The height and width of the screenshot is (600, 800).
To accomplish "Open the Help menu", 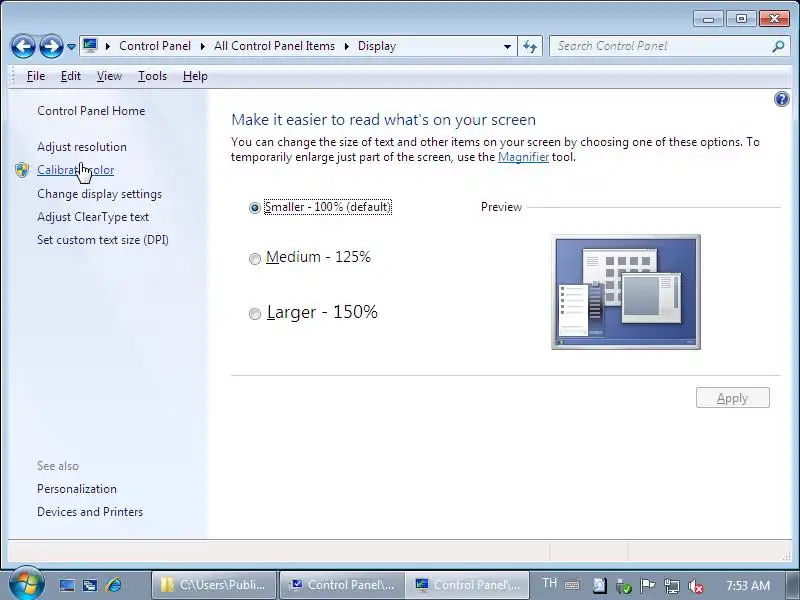I will (x=195, y=76).
